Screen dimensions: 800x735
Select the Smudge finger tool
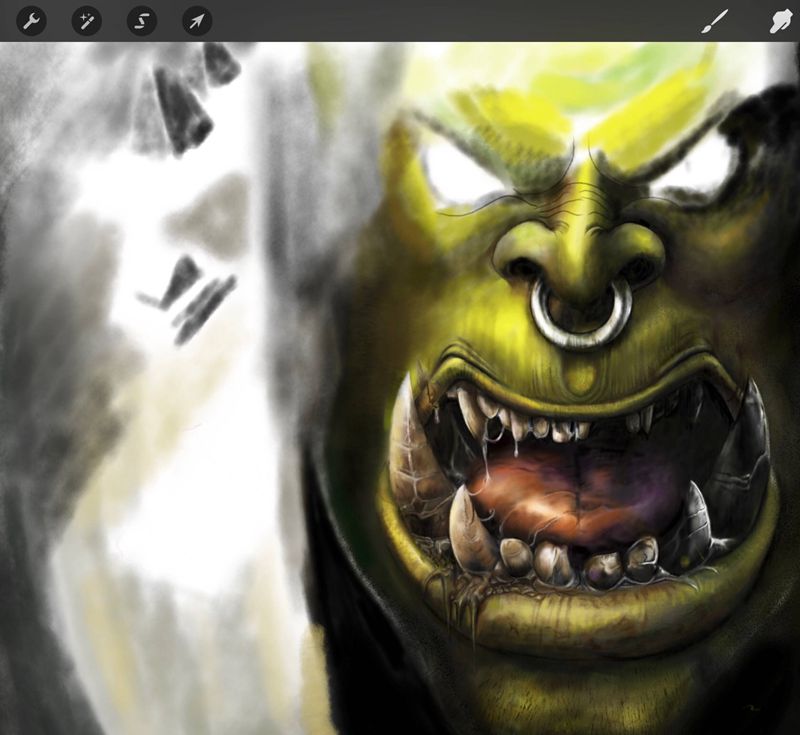[x=781, y=20]
